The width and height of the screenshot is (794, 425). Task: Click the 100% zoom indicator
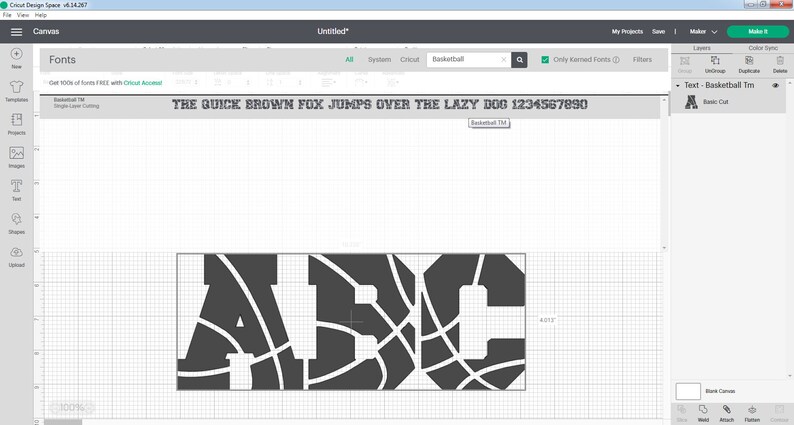click(x=72, y=408)
